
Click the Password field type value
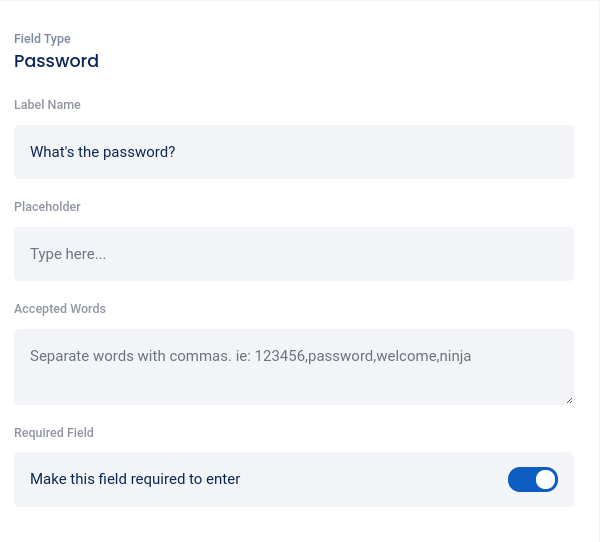[56, 61]
